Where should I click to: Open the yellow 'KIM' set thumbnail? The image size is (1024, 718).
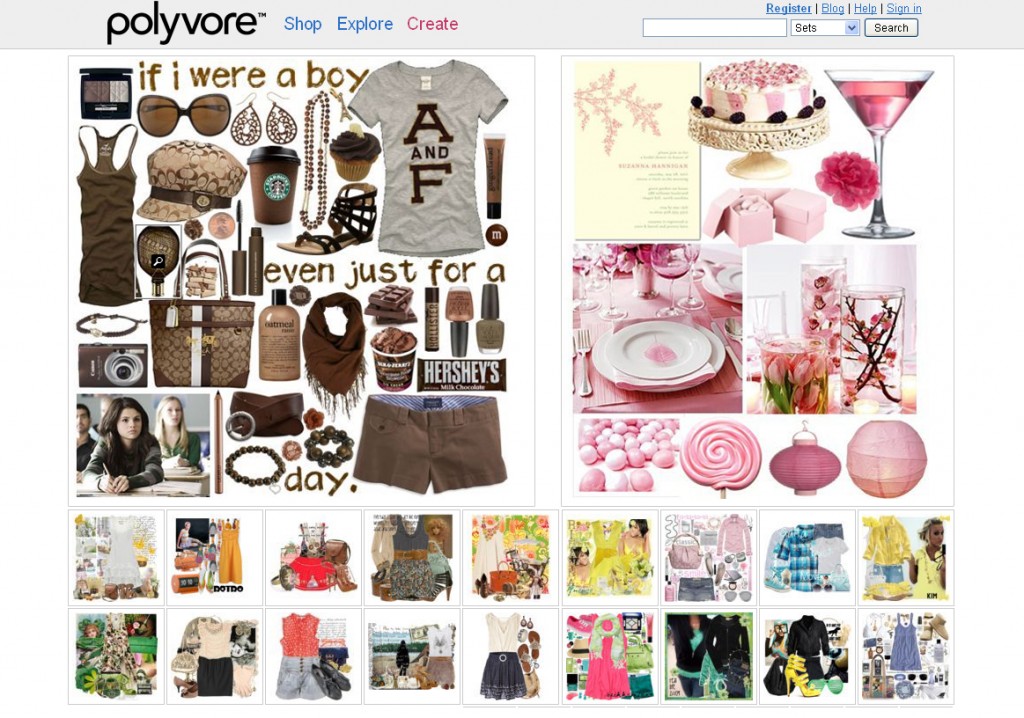906,557
